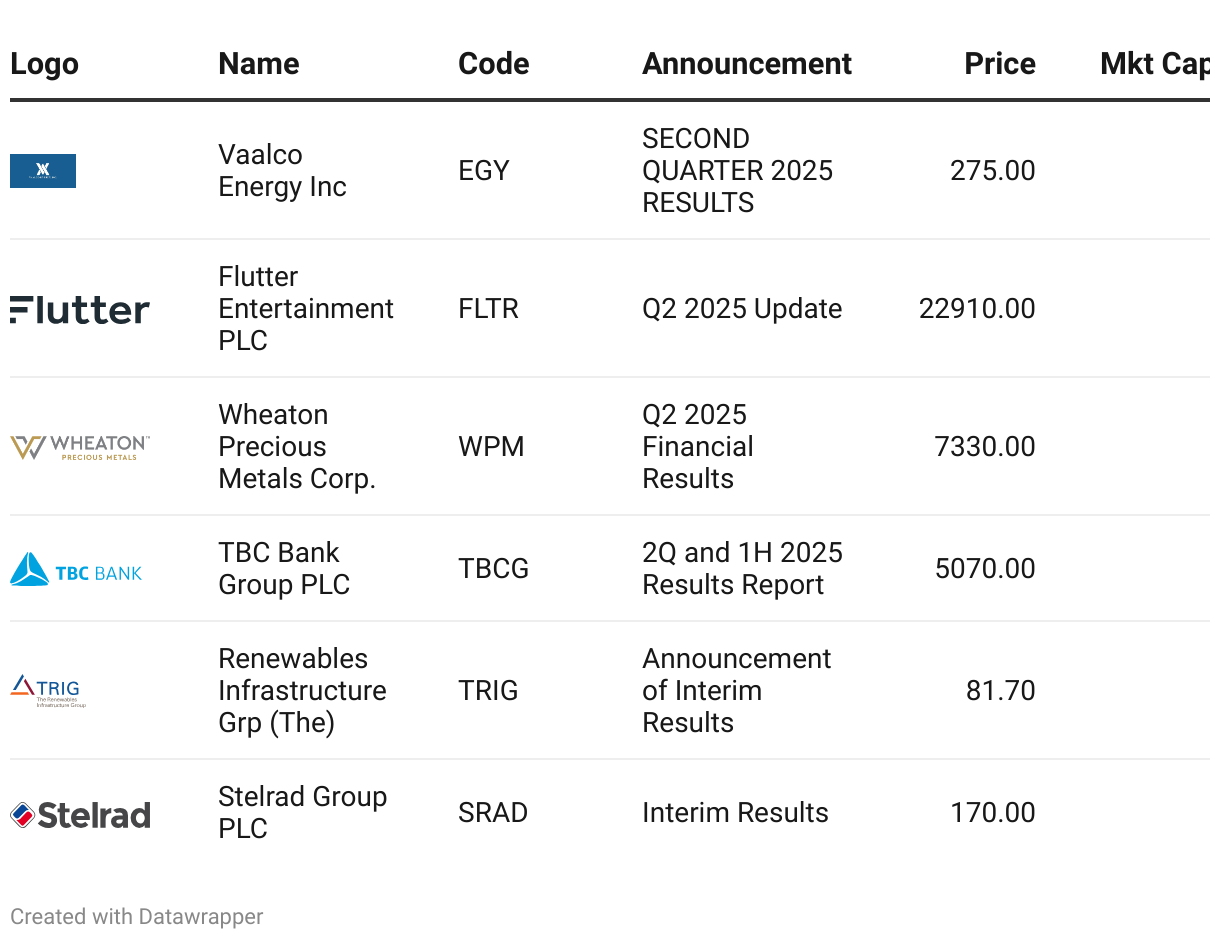Viewport: 1220px width, 940px height.
Task: Sort by Price column header
Action: pyautogui.click(x=999, y=64)
